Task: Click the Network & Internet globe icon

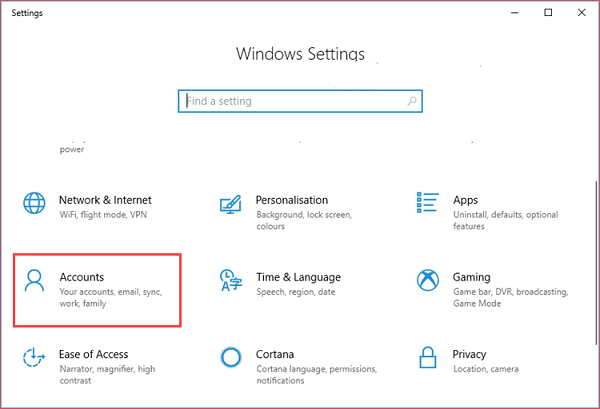Action: point(35,203)
